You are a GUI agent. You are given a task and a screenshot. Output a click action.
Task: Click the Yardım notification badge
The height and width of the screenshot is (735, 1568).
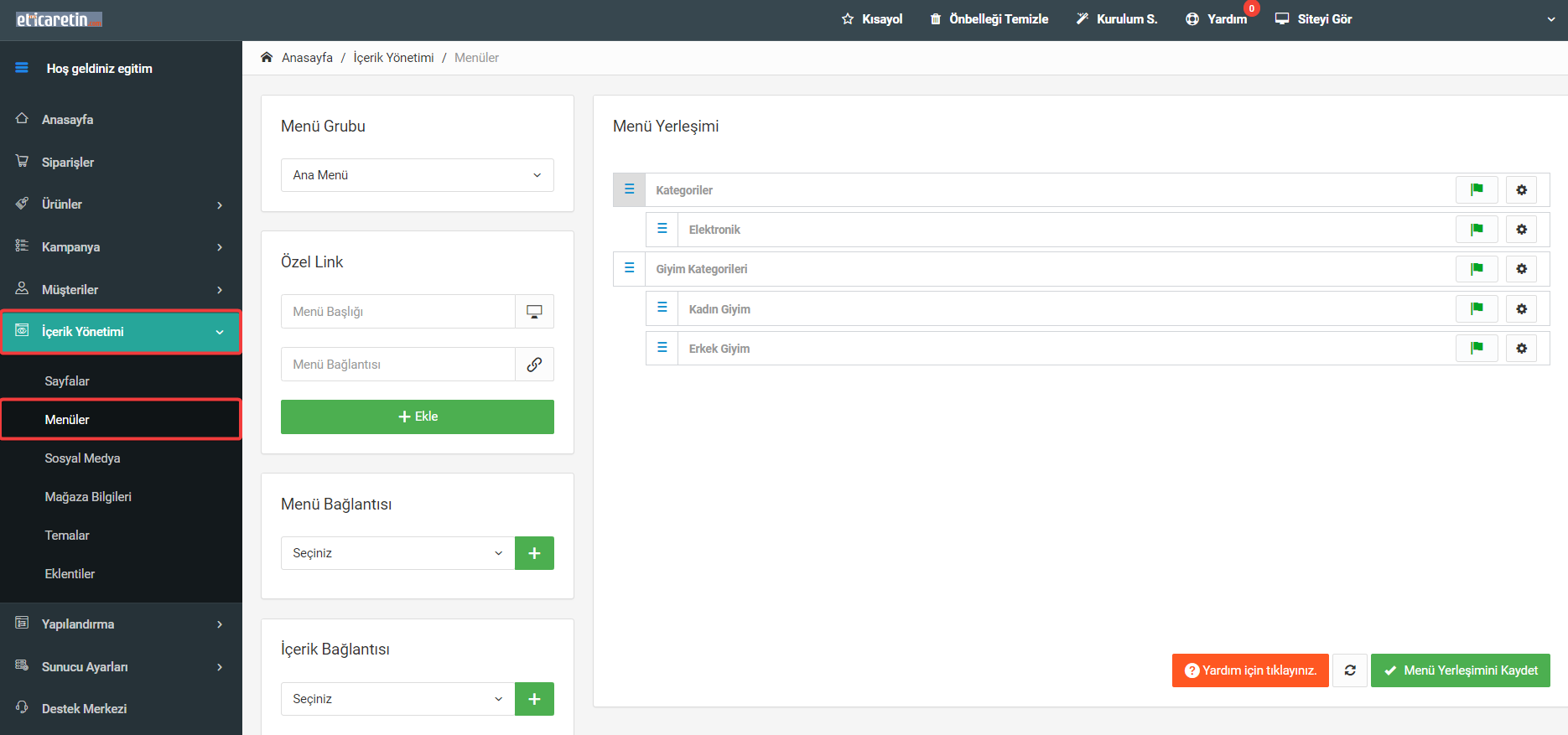click(x=1252, y=8)
